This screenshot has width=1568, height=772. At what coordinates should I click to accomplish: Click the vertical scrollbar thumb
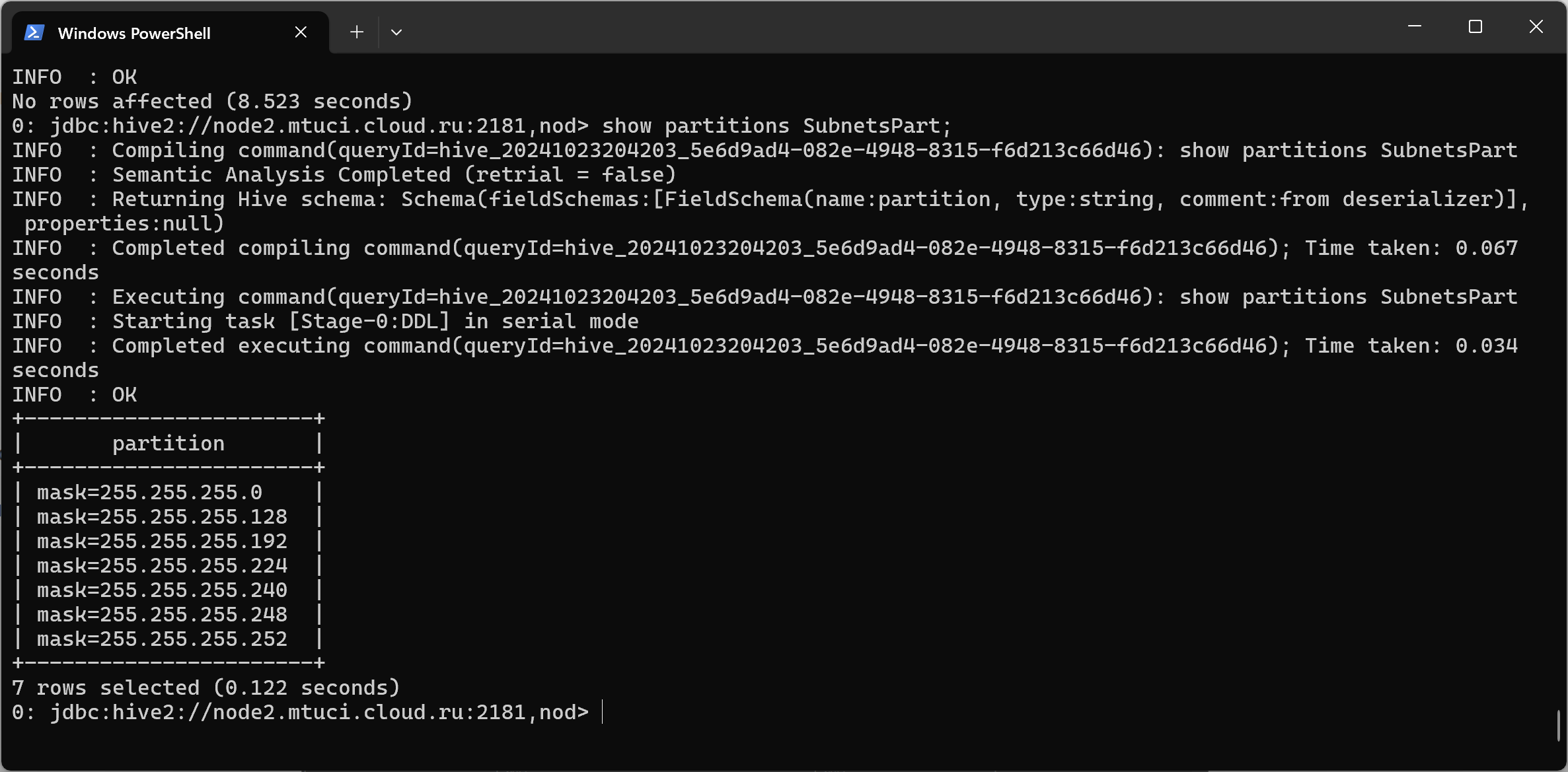1559,724
